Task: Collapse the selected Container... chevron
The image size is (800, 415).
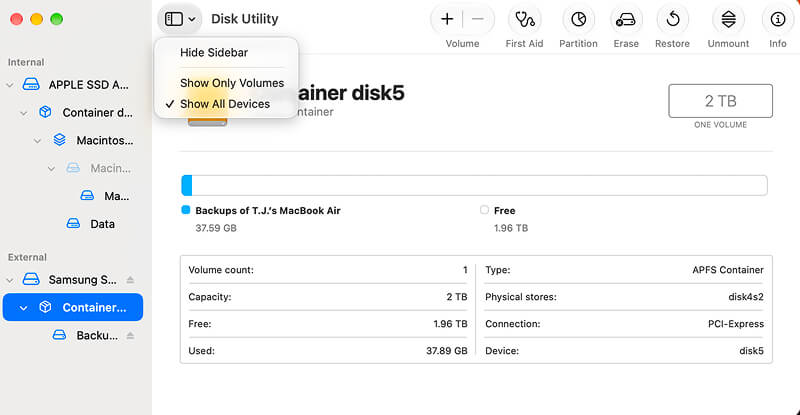Action: 23,308
